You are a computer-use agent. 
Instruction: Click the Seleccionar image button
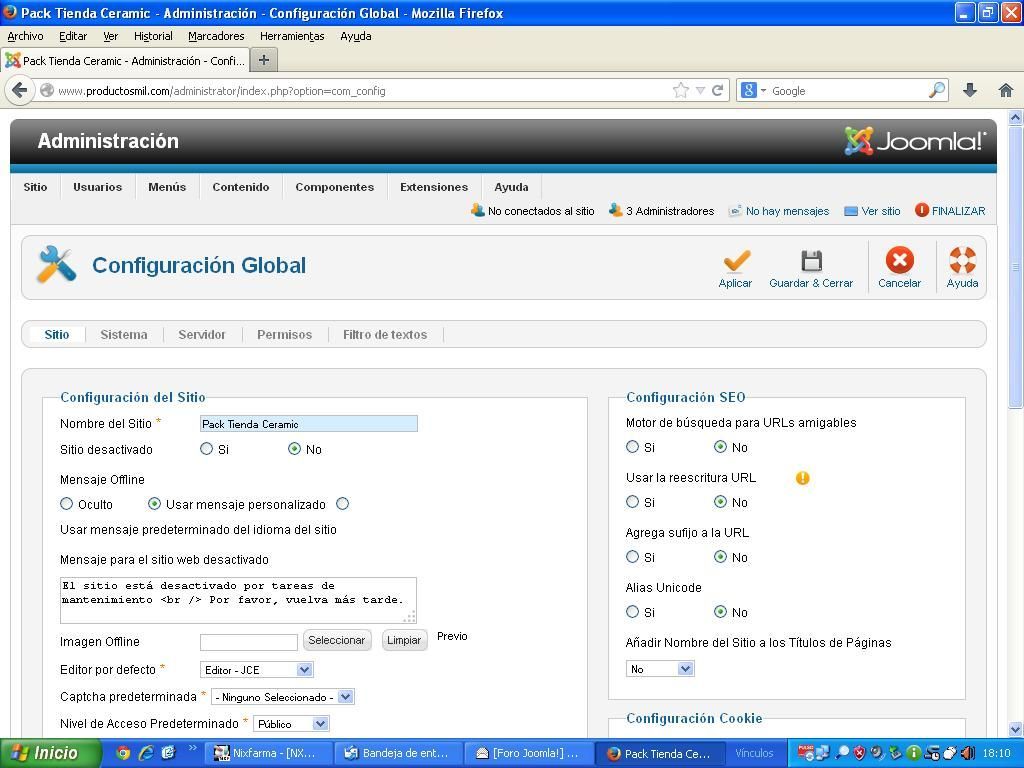click(x=337, y=640)
